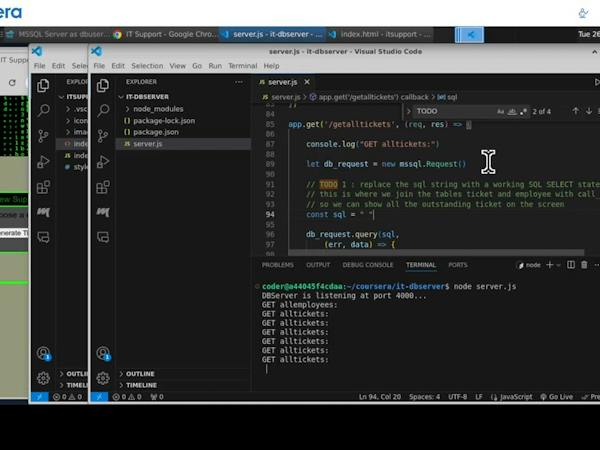This screenshot has width=600, height=450.
Task: Select server.js in the Explorer tree
Action: [x=148, y=144]
